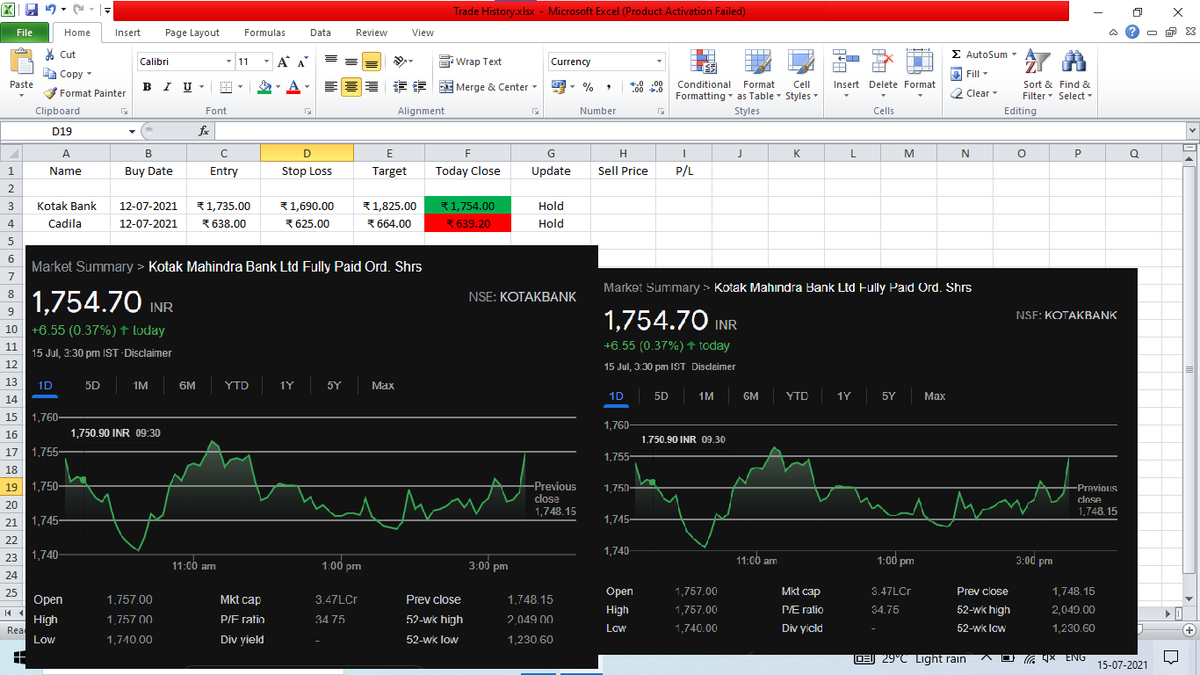
Task: Toggle Middle Align
Action: (351, 62)
